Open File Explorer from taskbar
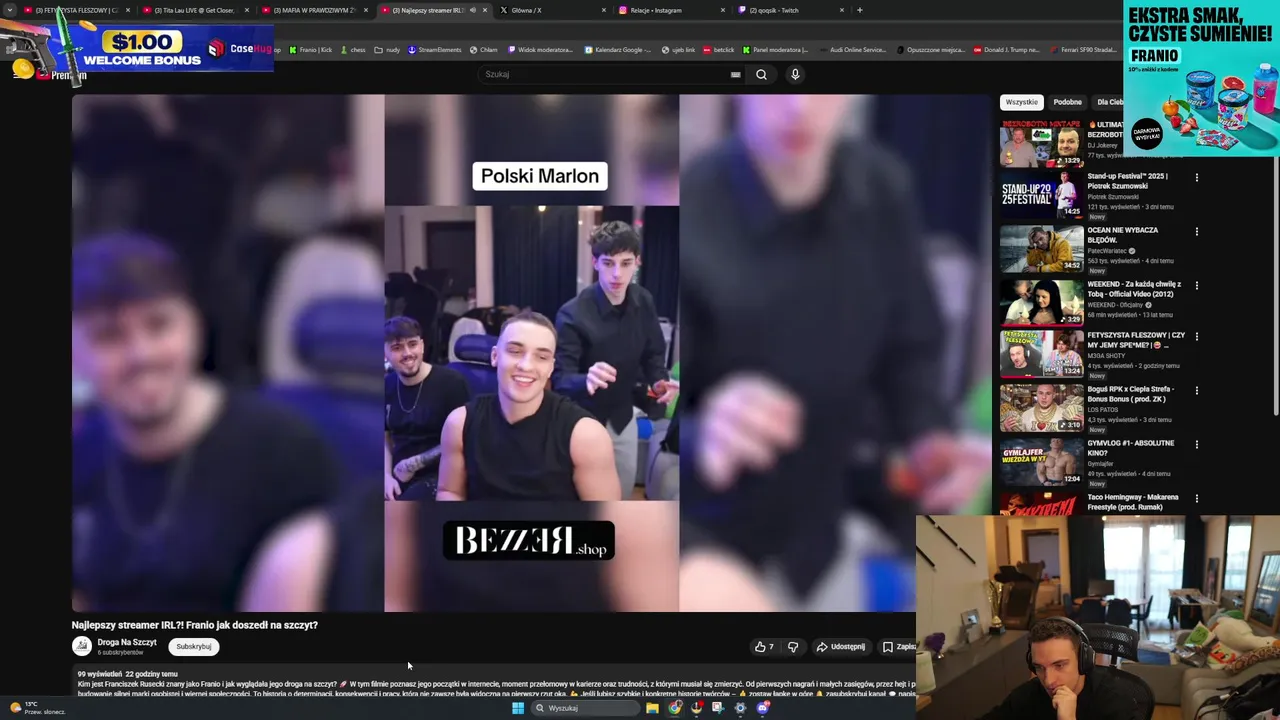Screen dimensions: 1280x720 pyautogui.click(x=652, y=708)
